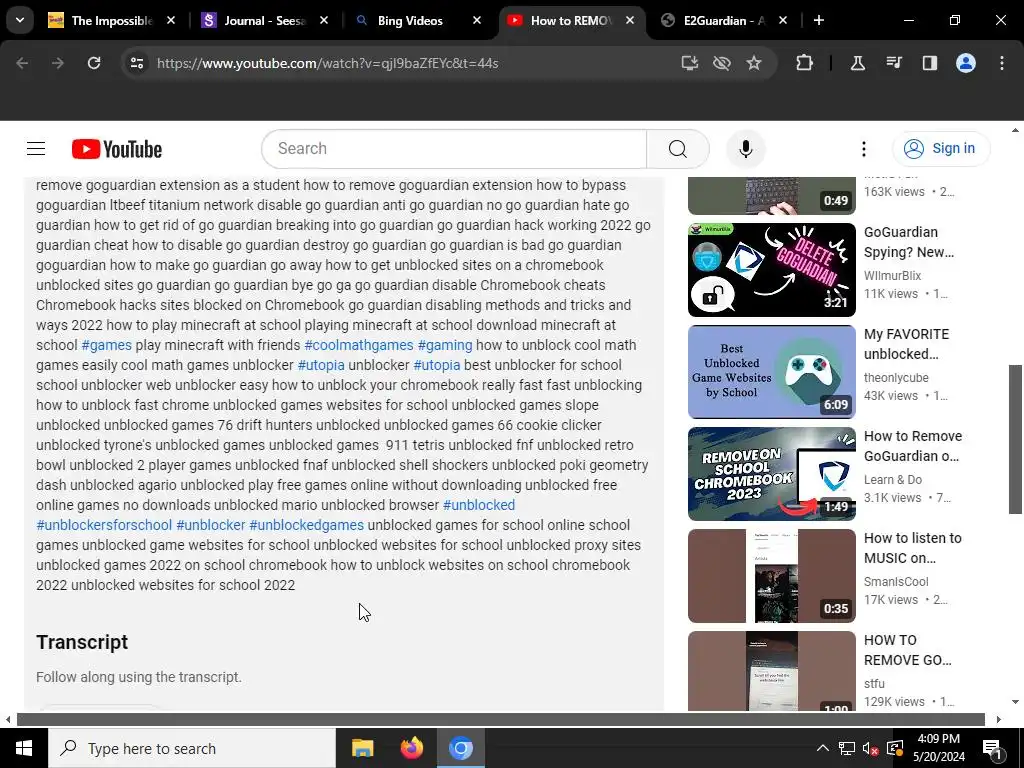Open third-party cookies eye icon
This screenshot has height=768, width=1024.
click(x=722, y=63)
